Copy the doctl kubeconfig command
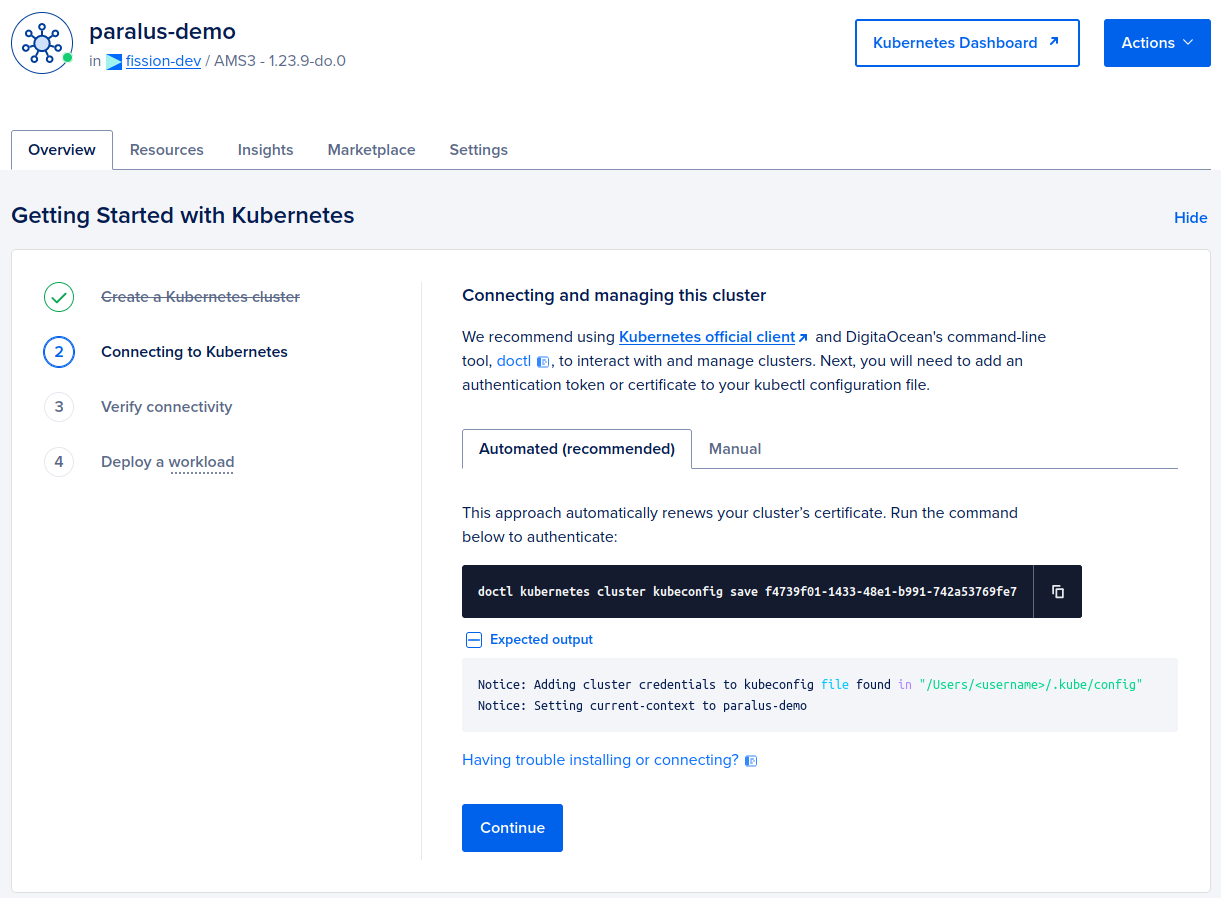1221x898 pixels. pyautogui.click(x=1058, y=591)
